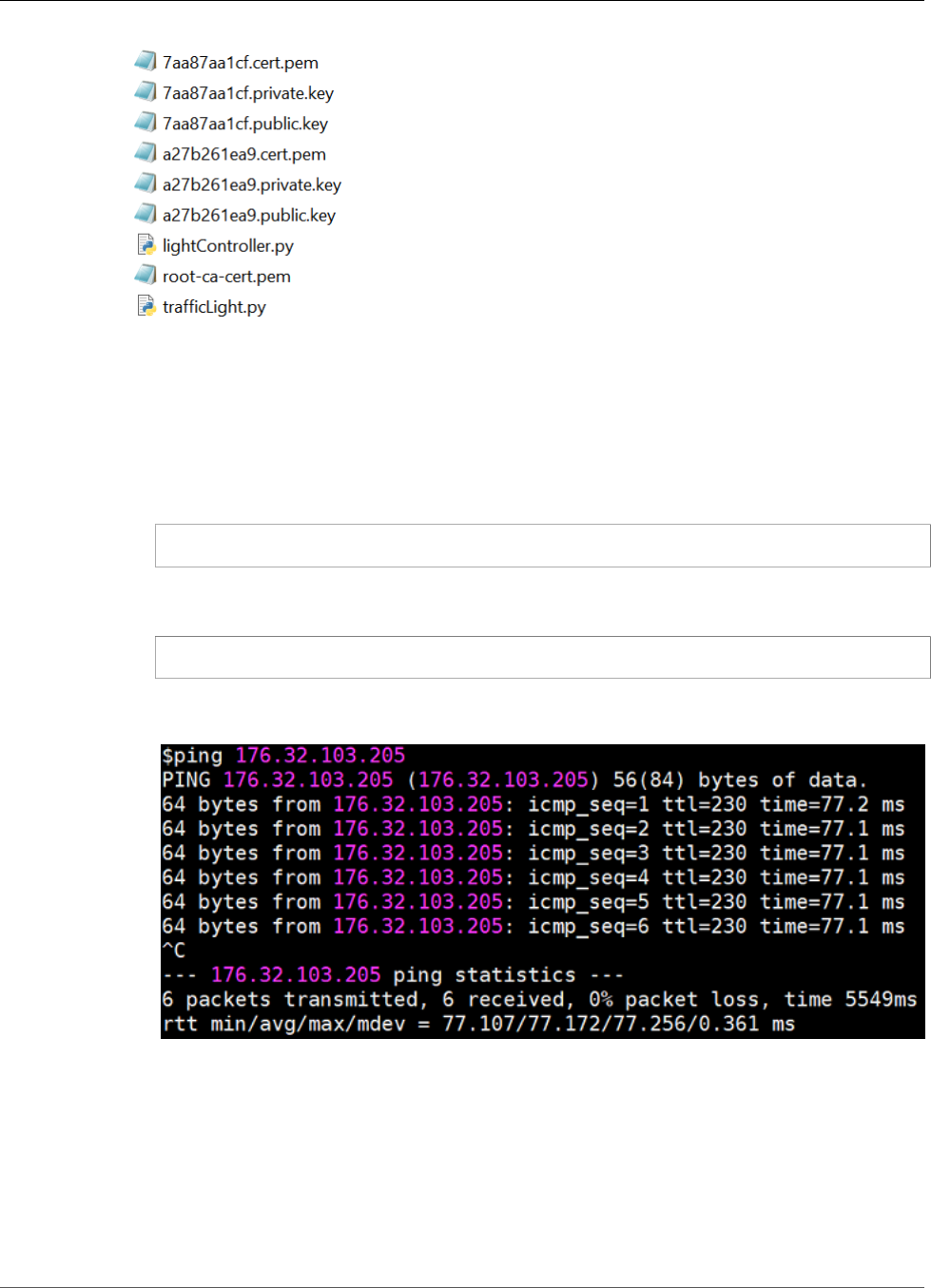Click the 7aa87aa1cf.private.key file icon
Image resolution: width=931 pixels, height=1288 pixels.
(x=145, y=91)
